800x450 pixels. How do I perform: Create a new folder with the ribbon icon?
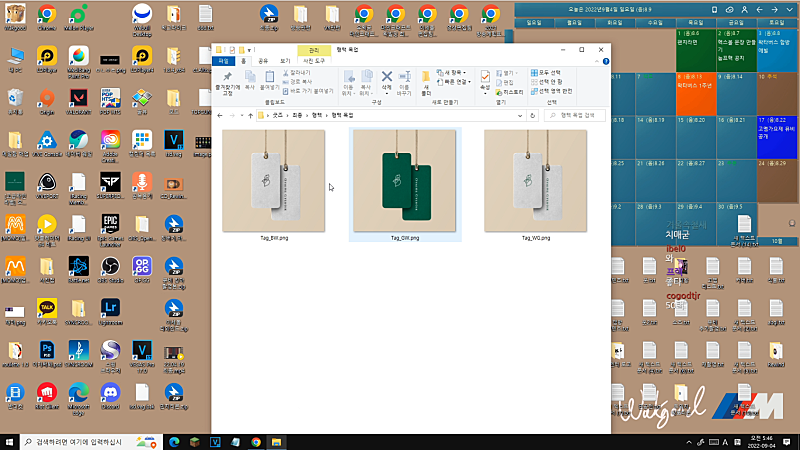pos(426,79)
